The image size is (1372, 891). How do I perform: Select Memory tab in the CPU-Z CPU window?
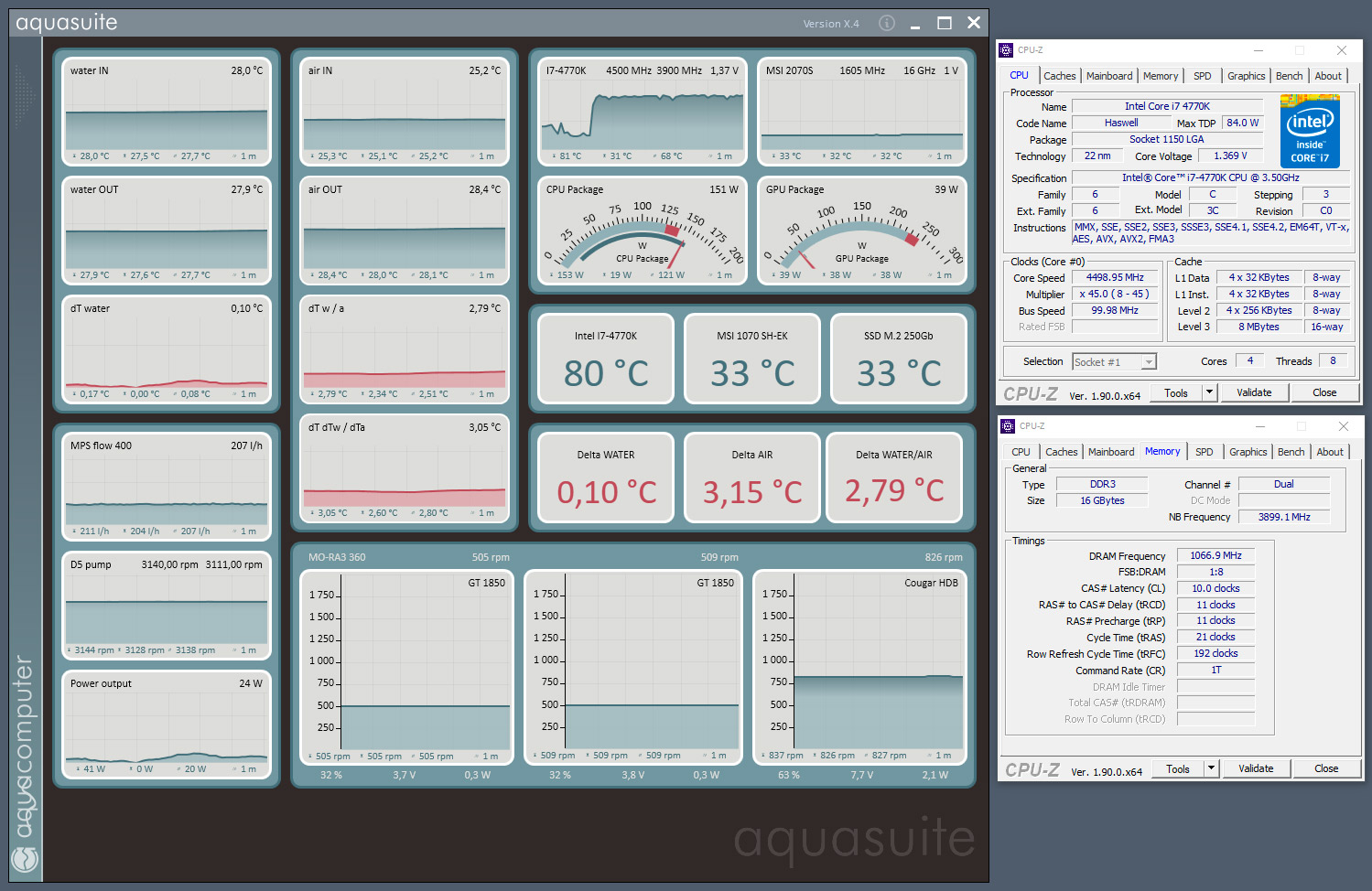1161,76
